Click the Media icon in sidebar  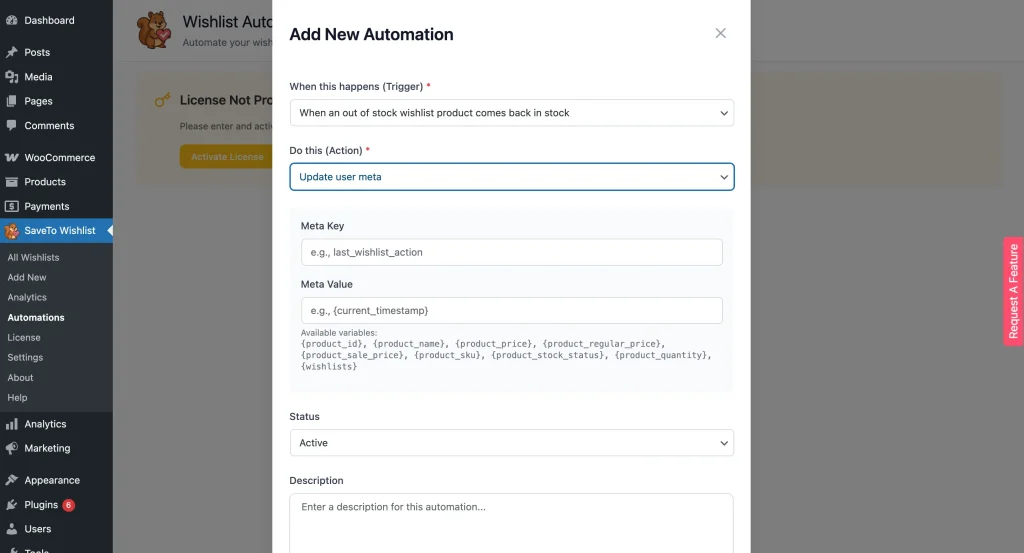[x=12, y=77]
